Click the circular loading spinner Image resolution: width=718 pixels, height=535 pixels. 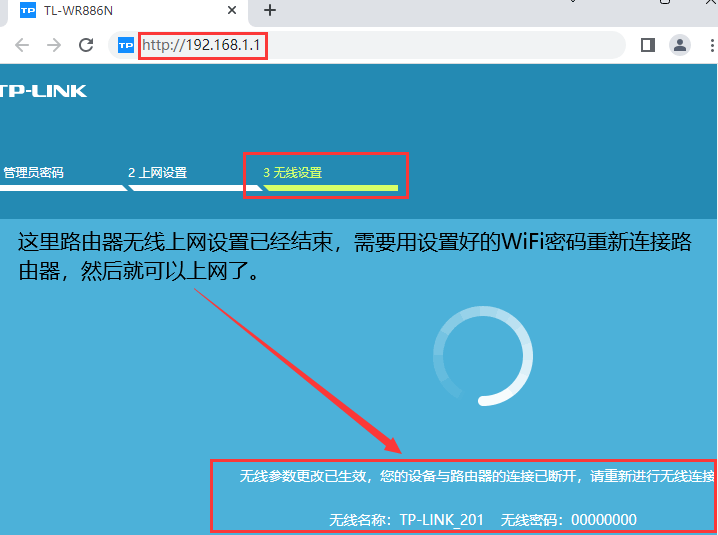[483, 355]
